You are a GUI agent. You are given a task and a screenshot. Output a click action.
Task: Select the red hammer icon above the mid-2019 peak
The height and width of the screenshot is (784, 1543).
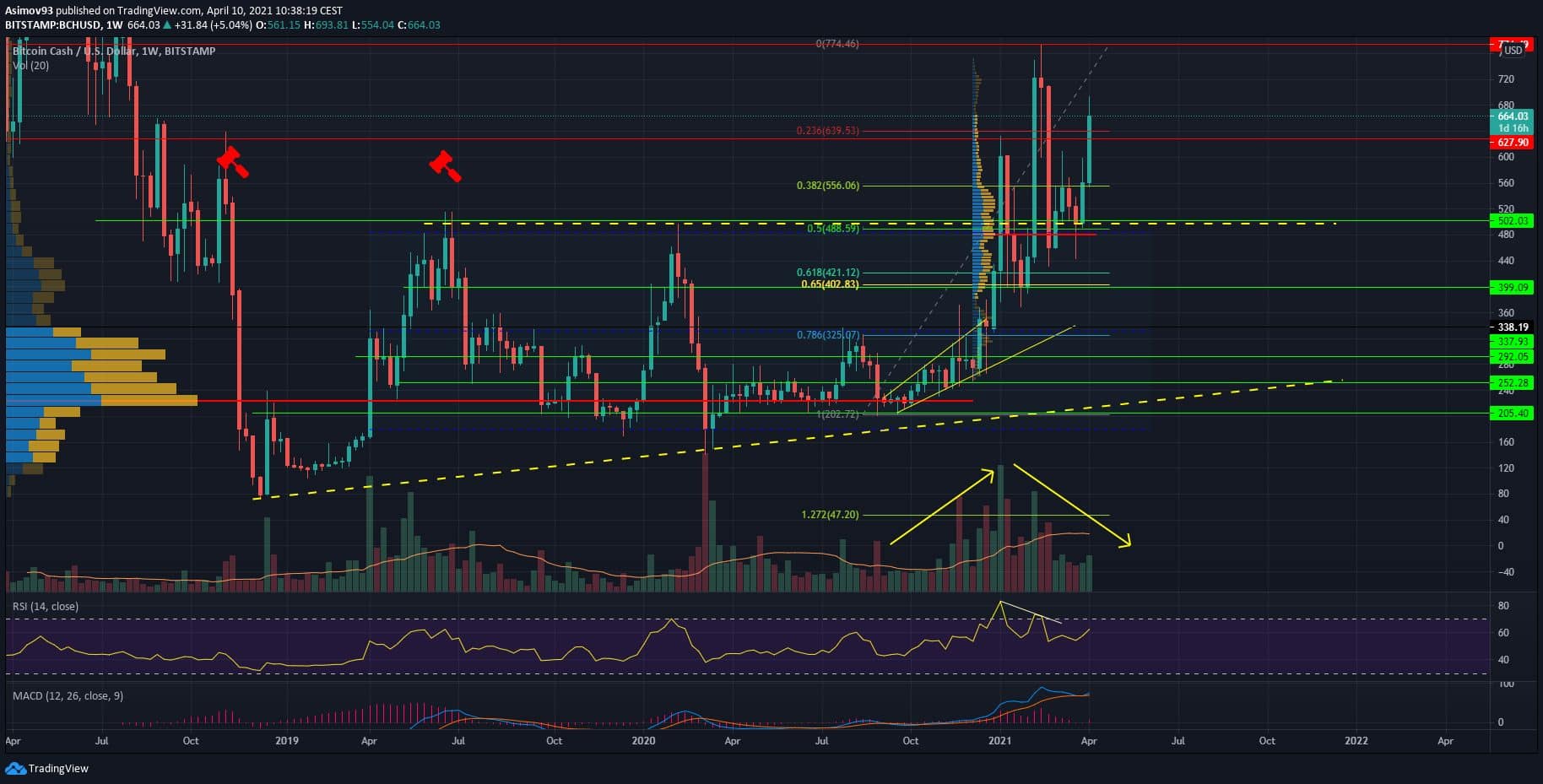click(445, 165)
